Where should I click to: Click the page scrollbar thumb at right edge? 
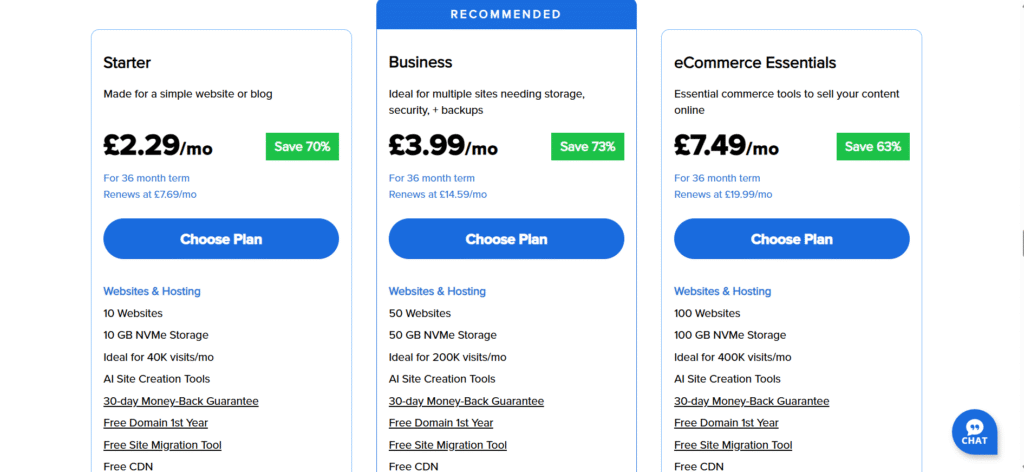point(1022,243)
